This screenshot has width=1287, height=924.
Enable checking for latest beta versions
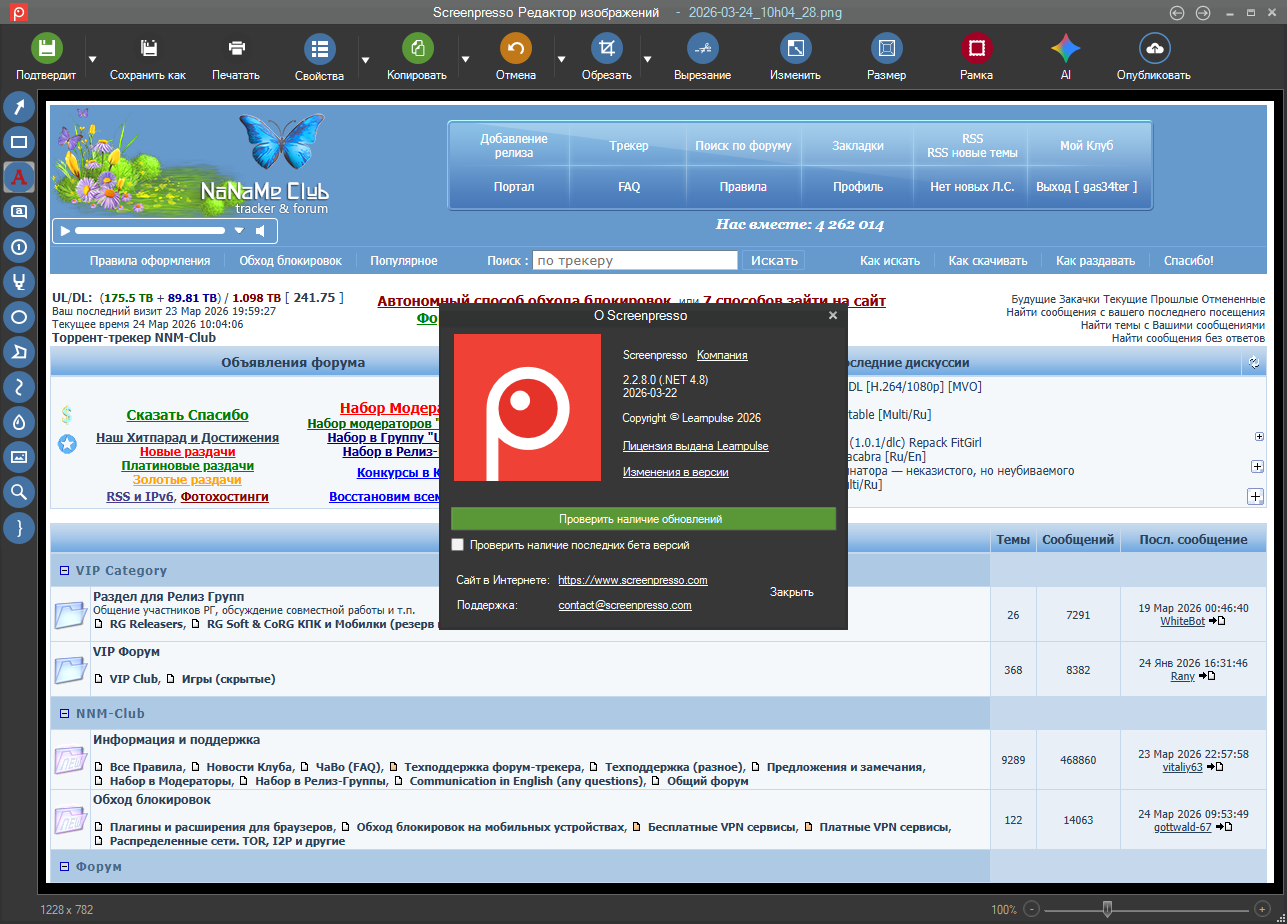click(458, 545)
